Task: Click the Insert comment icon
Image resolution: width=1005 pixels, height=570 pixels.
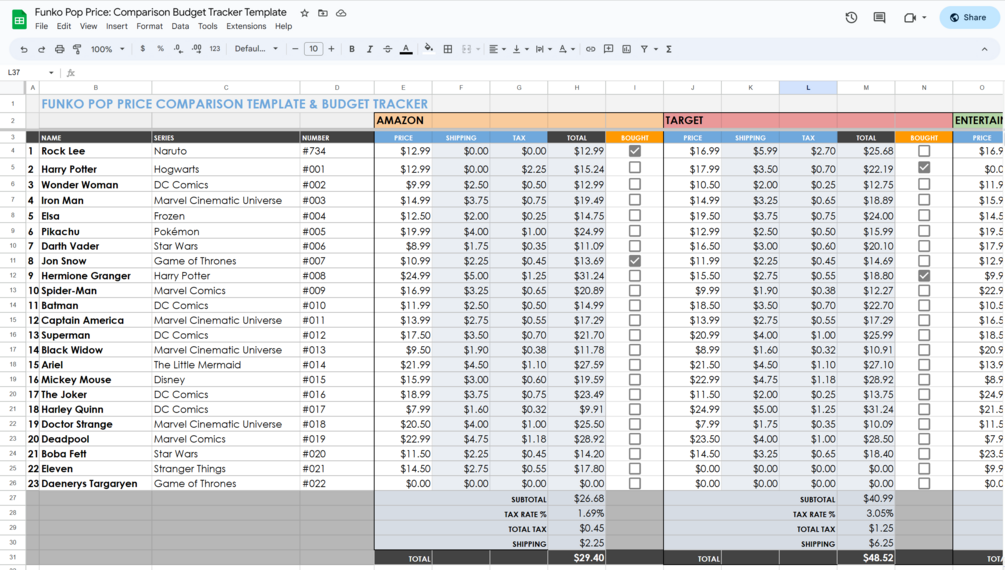Action: [x=608, y=49]
